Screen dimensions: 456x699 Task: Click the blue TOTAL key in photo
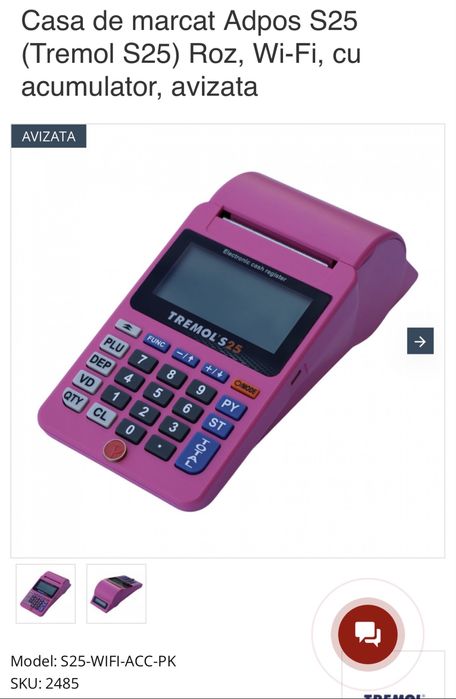click(198, 453)
